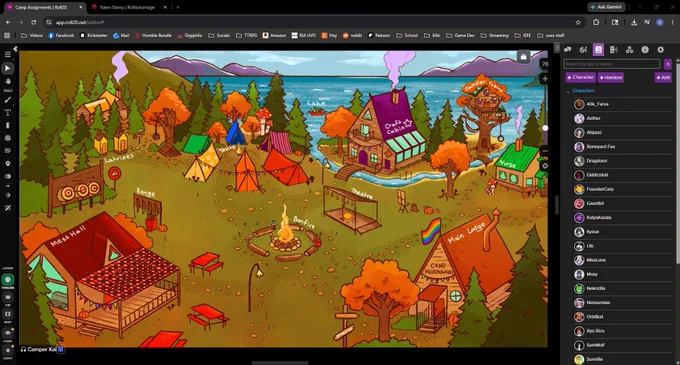Add a new Character
Viewport: 680px width, 365px height.
click(581, 78)
